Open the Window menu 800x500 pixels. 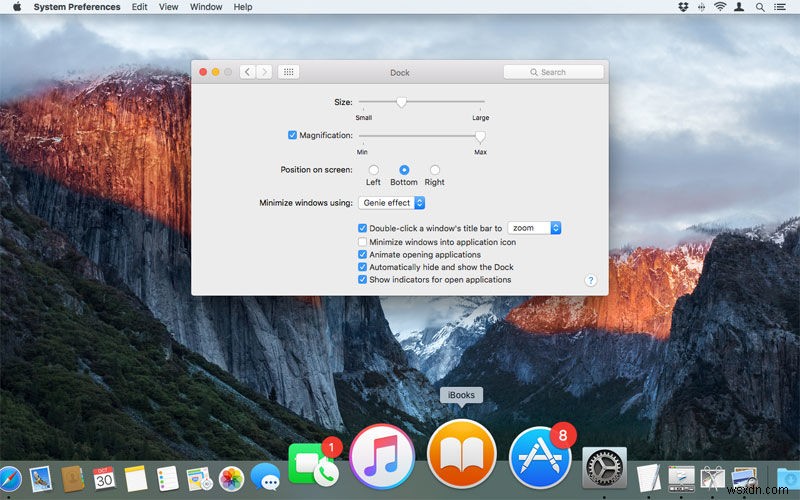pos(206,7)
